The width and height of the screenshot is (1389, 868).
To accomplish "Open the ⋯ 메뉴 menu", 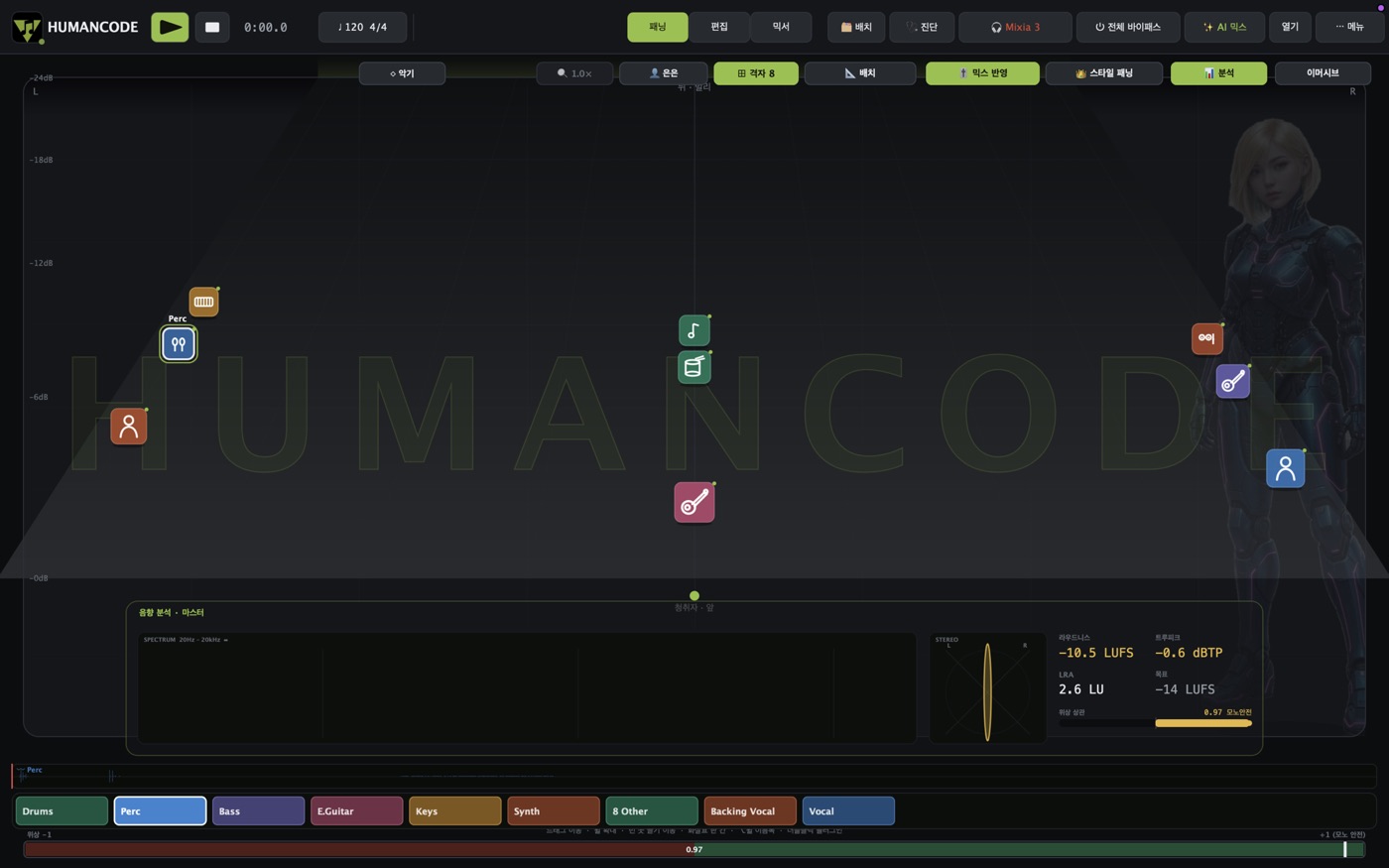I will coord(1349,27).
